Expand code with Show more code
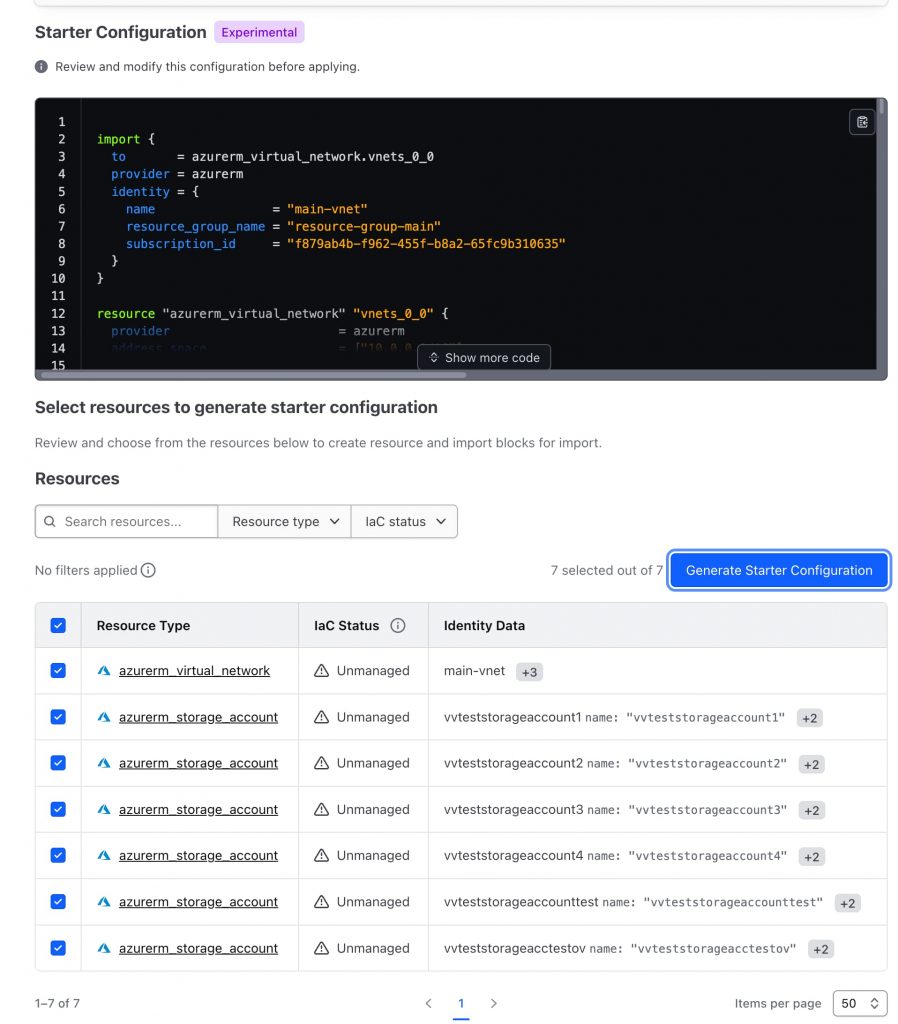 (x=484, y=358)
